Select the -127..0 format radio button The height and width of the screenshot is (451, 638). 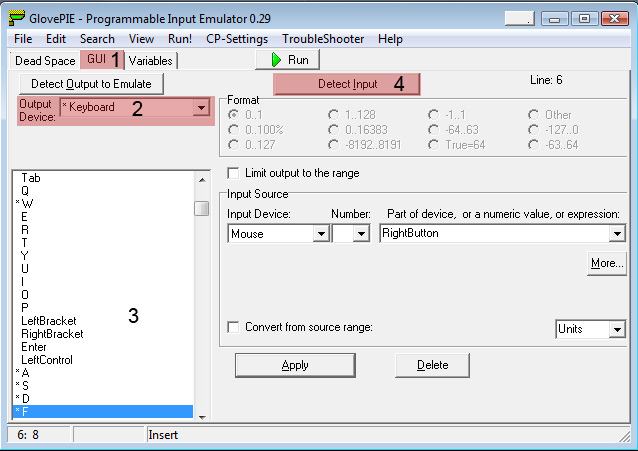533,130
